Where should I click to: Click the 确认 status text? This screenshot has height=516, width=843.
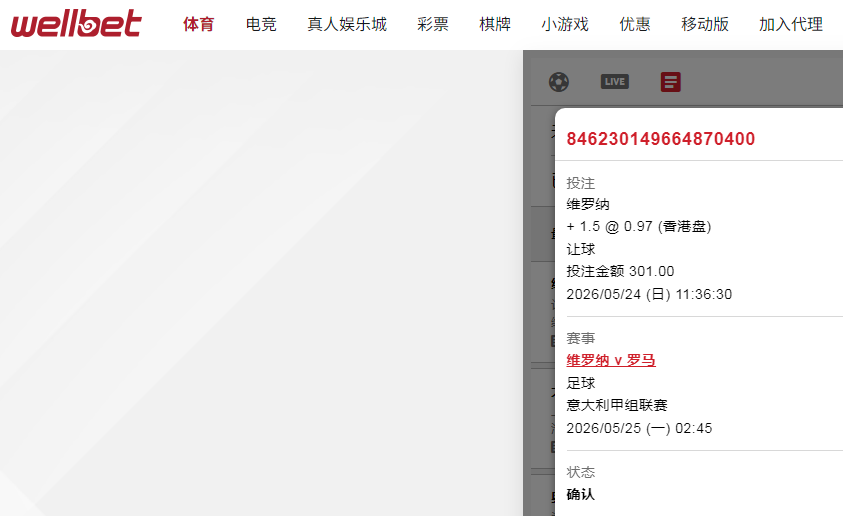coord(581,494)
